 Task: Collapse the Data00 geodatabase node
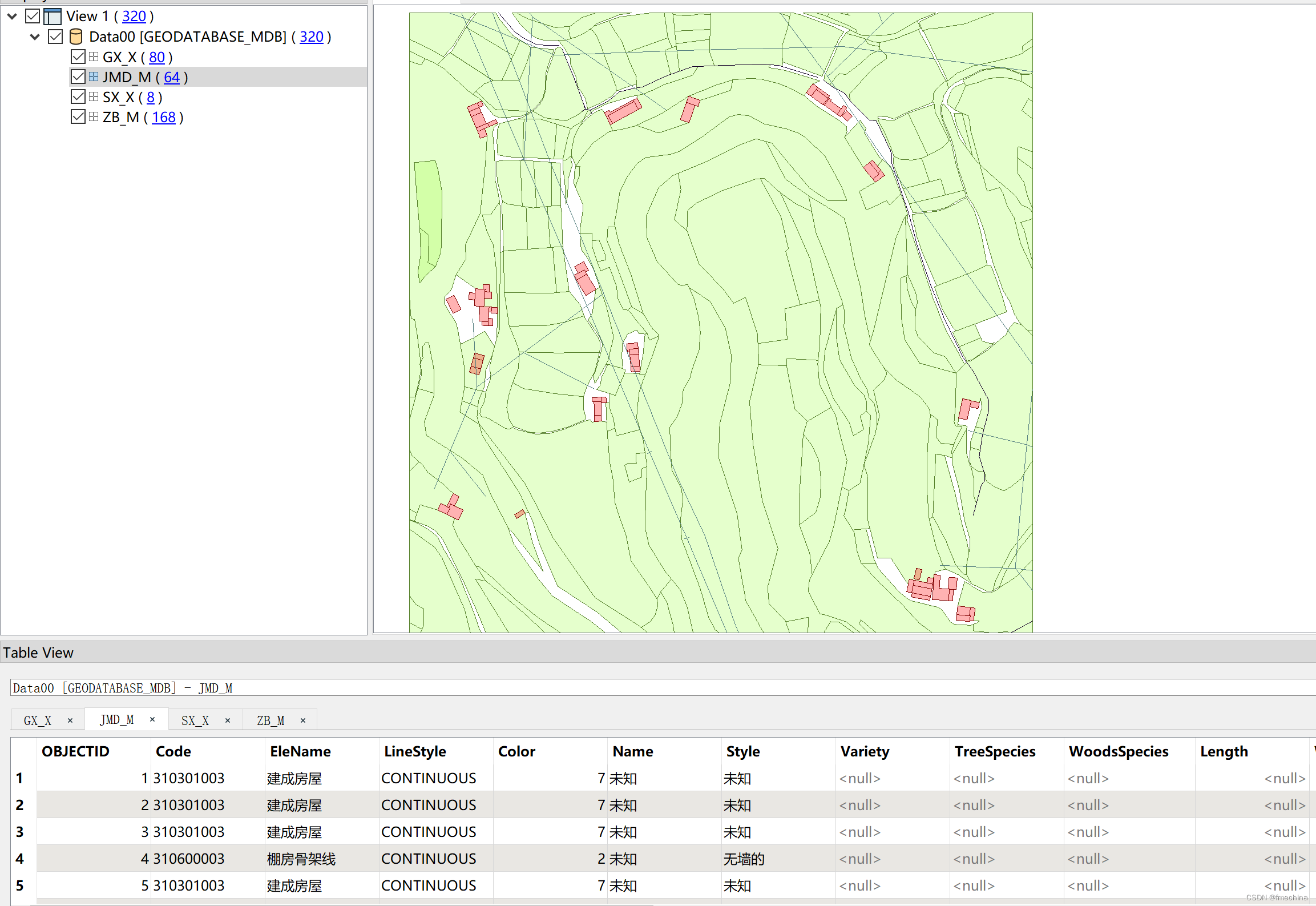(35, 36)
